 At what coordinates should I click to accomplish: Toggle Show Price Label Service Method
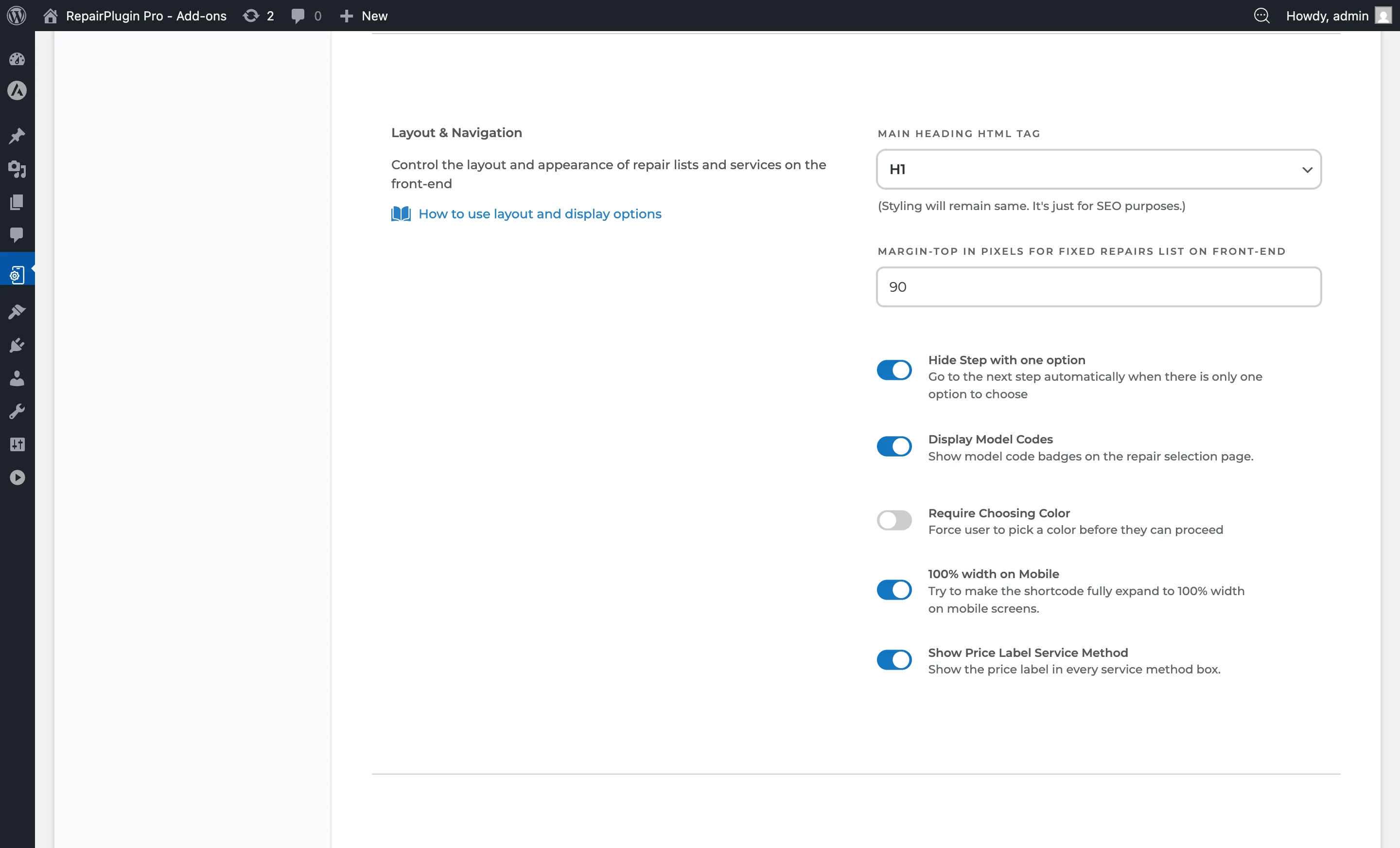coord(894,660)
